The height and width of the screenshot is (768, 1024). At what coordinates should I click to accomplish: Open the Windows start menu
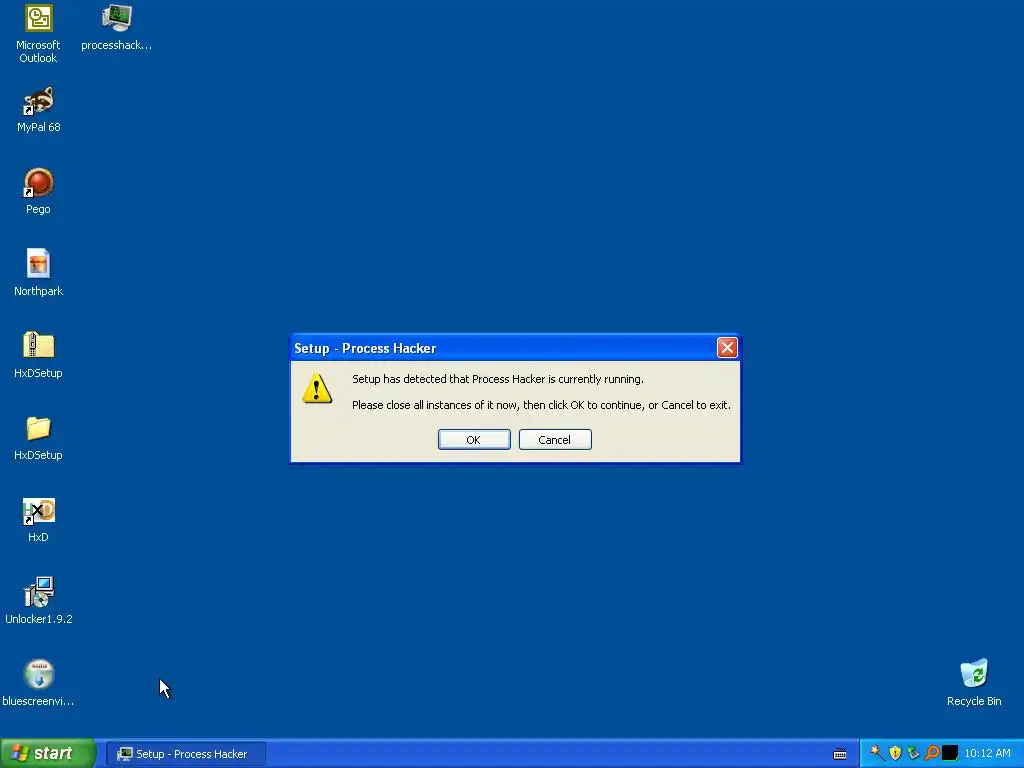coord(47,754)
